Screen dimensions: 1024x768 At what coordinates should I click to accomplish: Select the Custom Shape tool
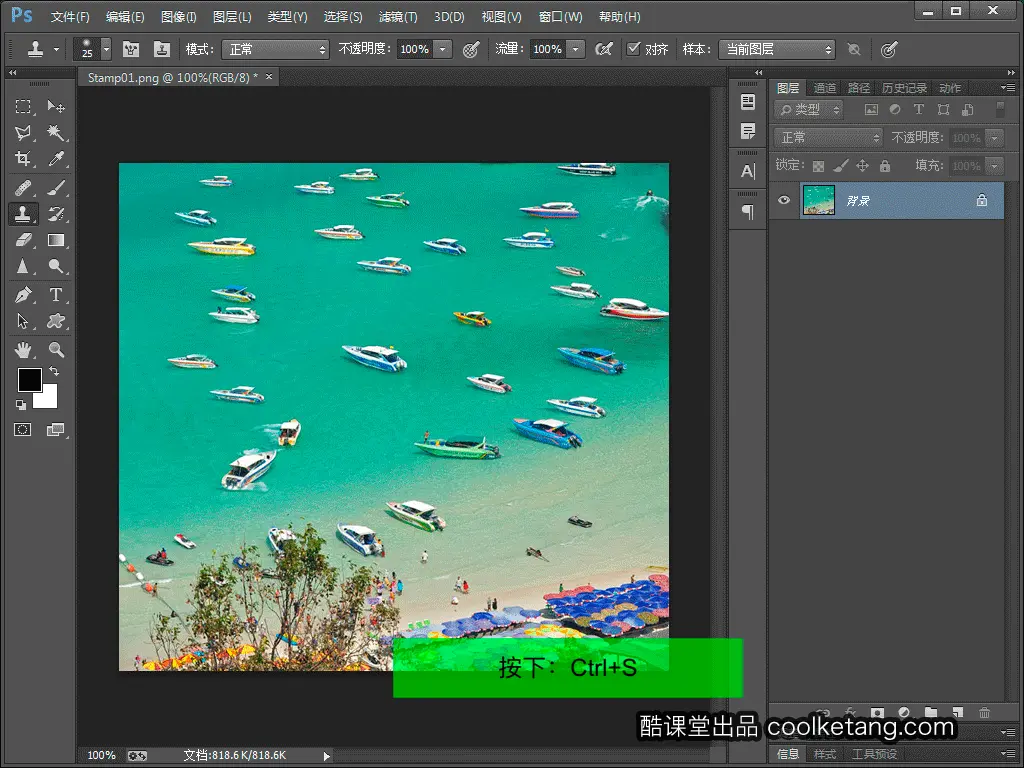[x=56, y=321]
